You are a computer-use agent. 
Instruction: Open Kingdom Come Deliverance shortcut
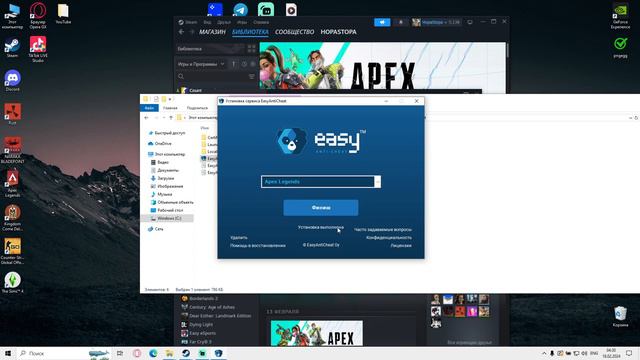click(12, 218)
